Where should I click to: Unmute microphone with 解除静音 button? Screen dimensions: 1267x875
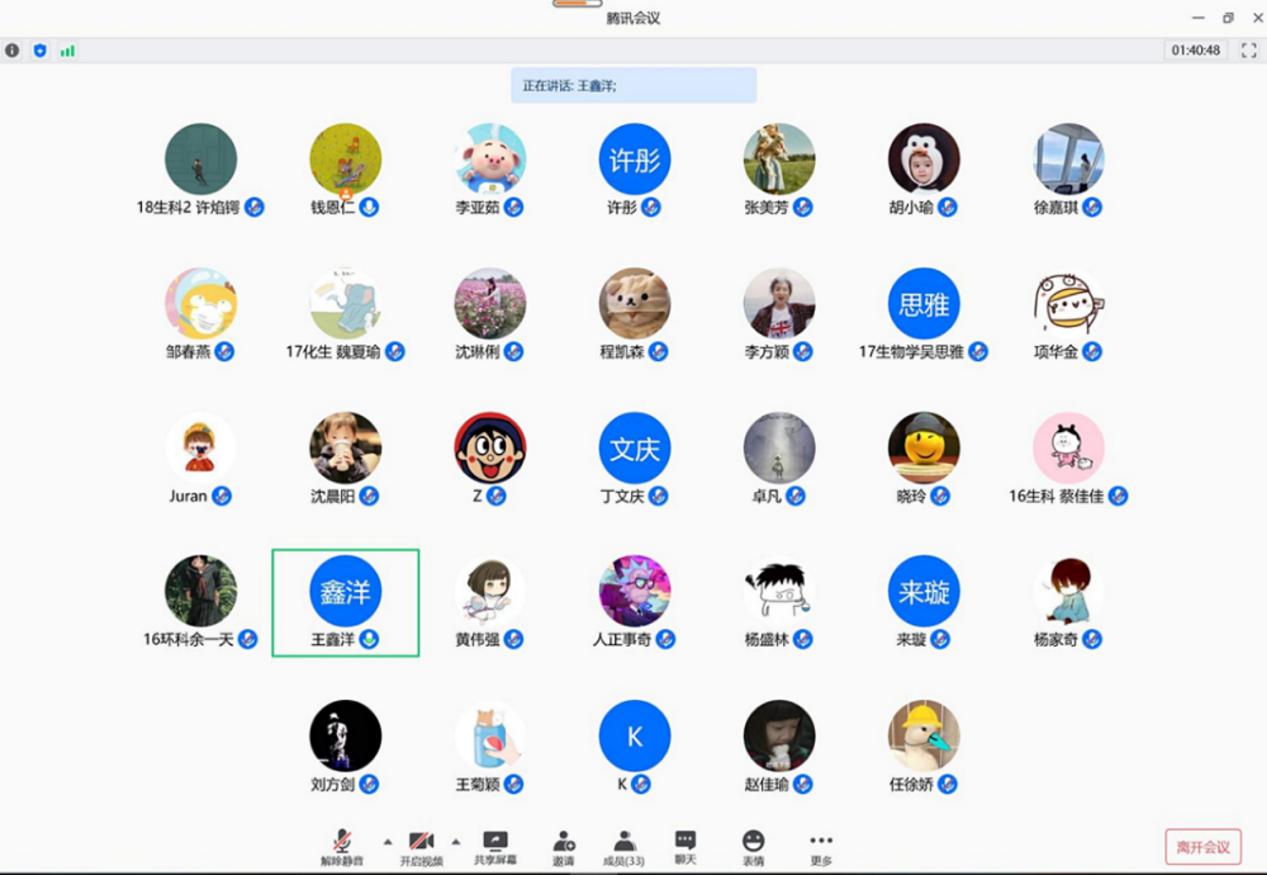(x=342, y=846)
